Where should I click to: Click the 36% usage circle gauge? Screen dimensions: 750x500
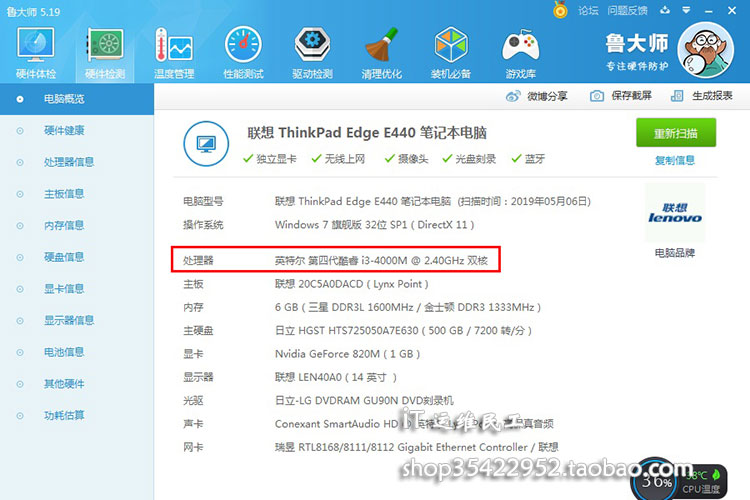point(656,480)
